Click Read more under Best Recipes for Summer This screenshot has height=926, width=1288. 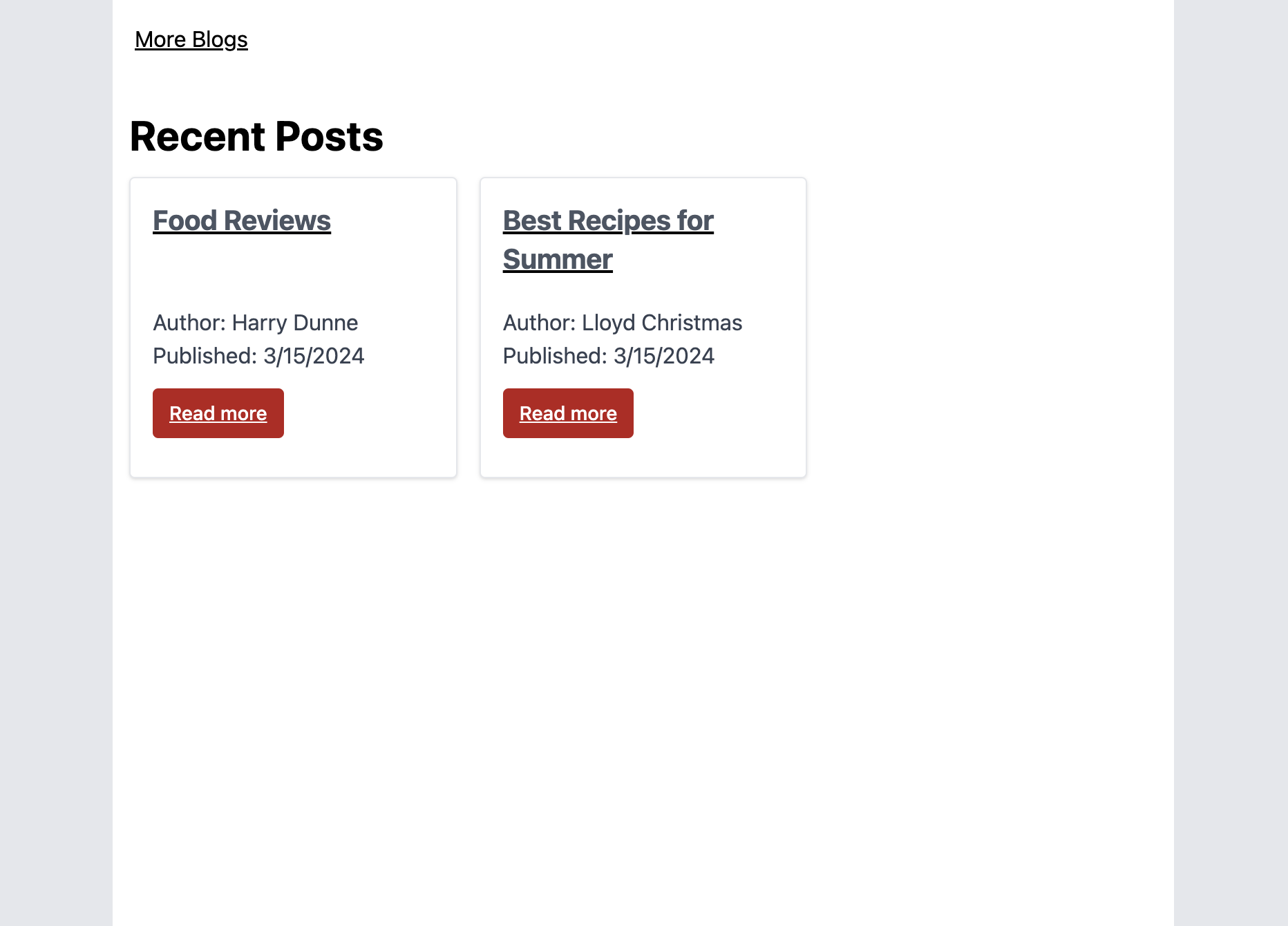click(568, 413)
